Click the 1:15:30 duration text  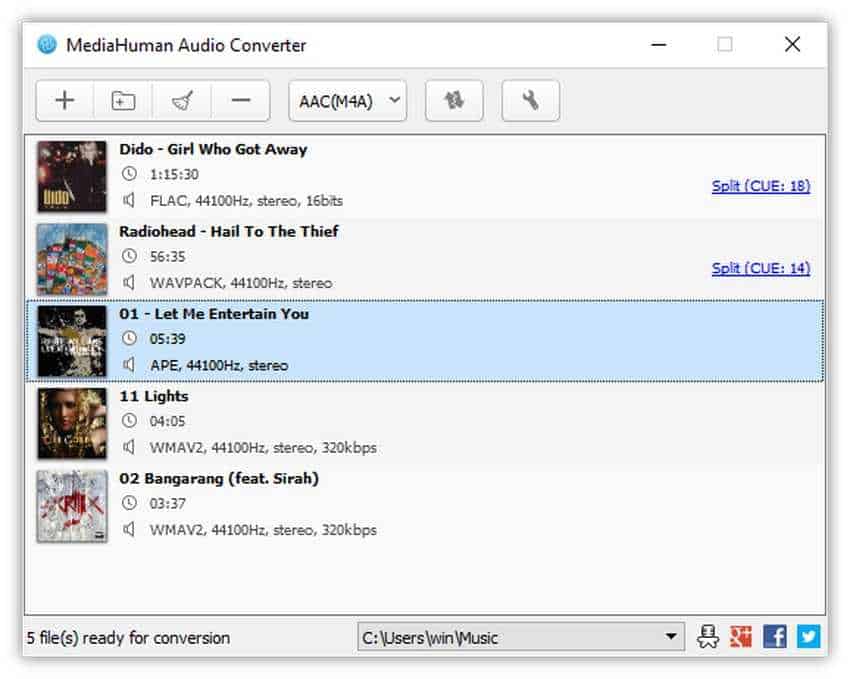[x=174, y=174]
